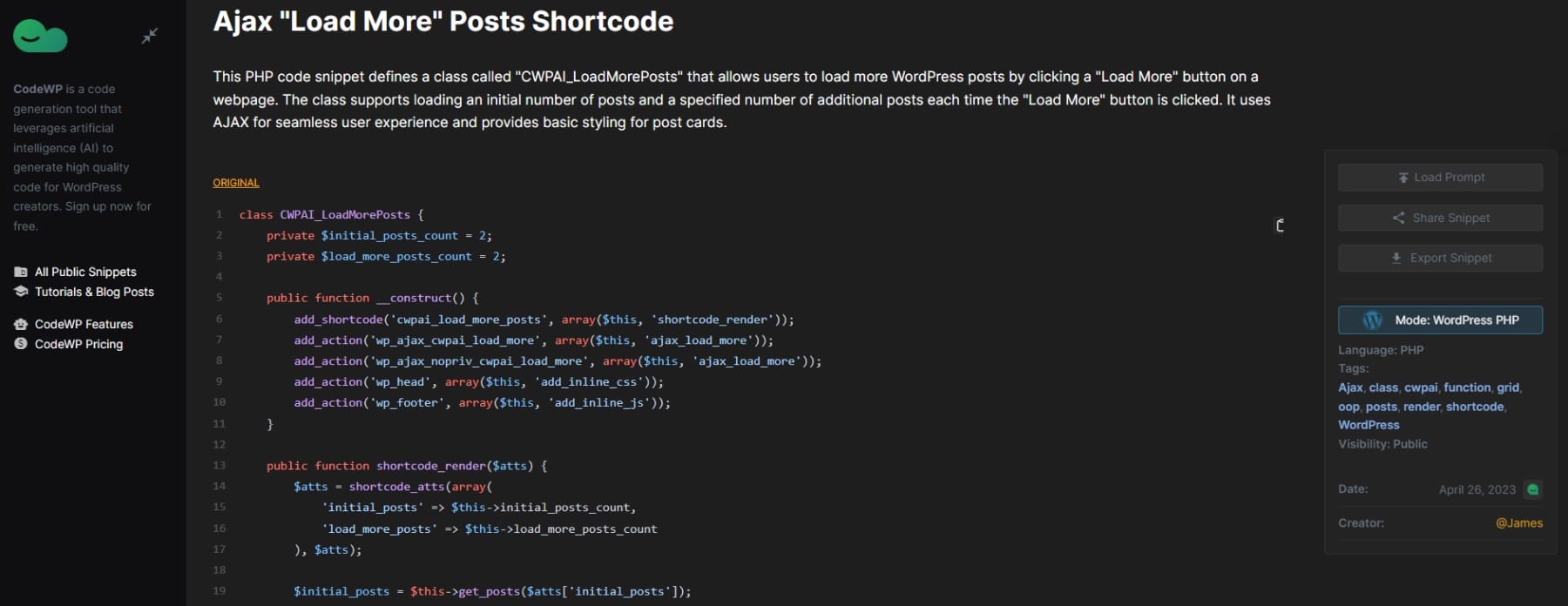Open the WordPress tag link
Image resolution: width=1568 pixels, height=606 pixels.
(x=1369, y=425)
